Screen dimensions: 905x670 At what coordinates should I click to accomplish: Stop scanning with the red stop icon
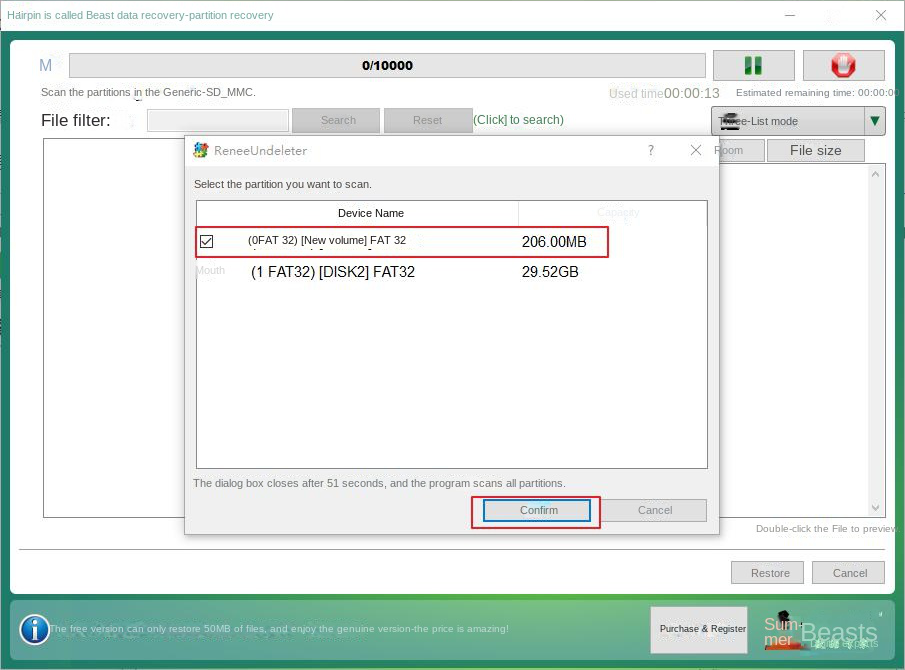[x=843, y=65]
